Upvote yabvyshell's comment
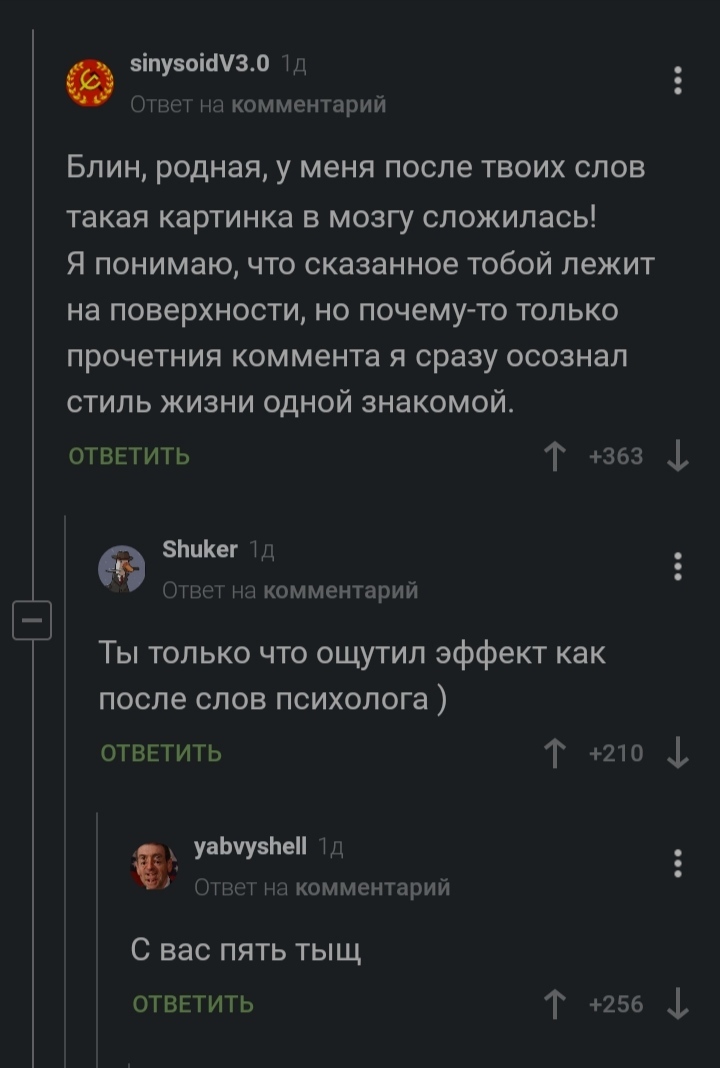720x1068 pixels. tap(553, 1004)
